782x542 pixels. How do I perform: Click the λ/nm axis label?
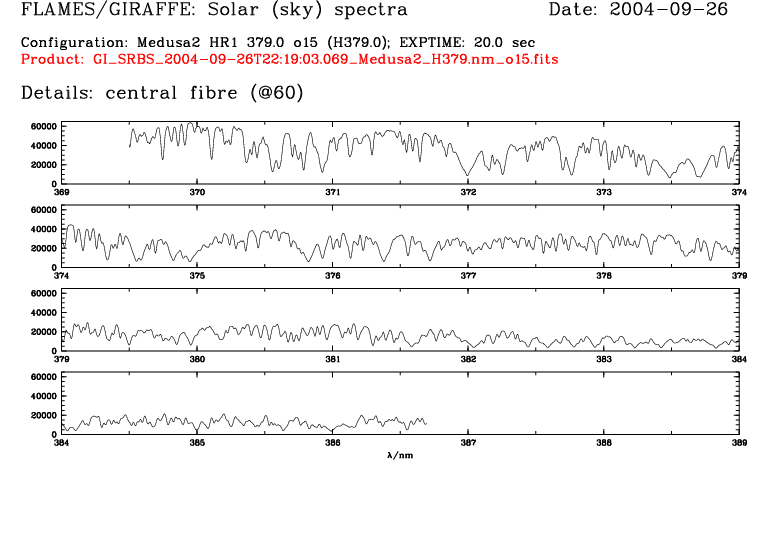(x=400, y=455)
